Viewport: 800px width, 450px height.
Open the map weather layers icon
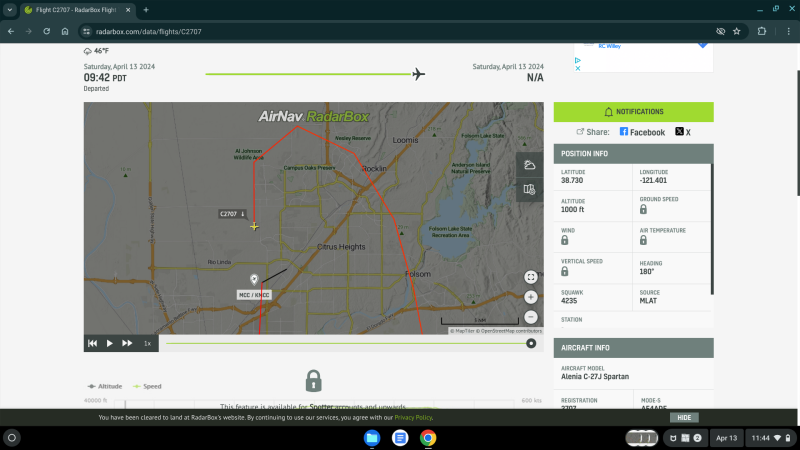(530, 165)
